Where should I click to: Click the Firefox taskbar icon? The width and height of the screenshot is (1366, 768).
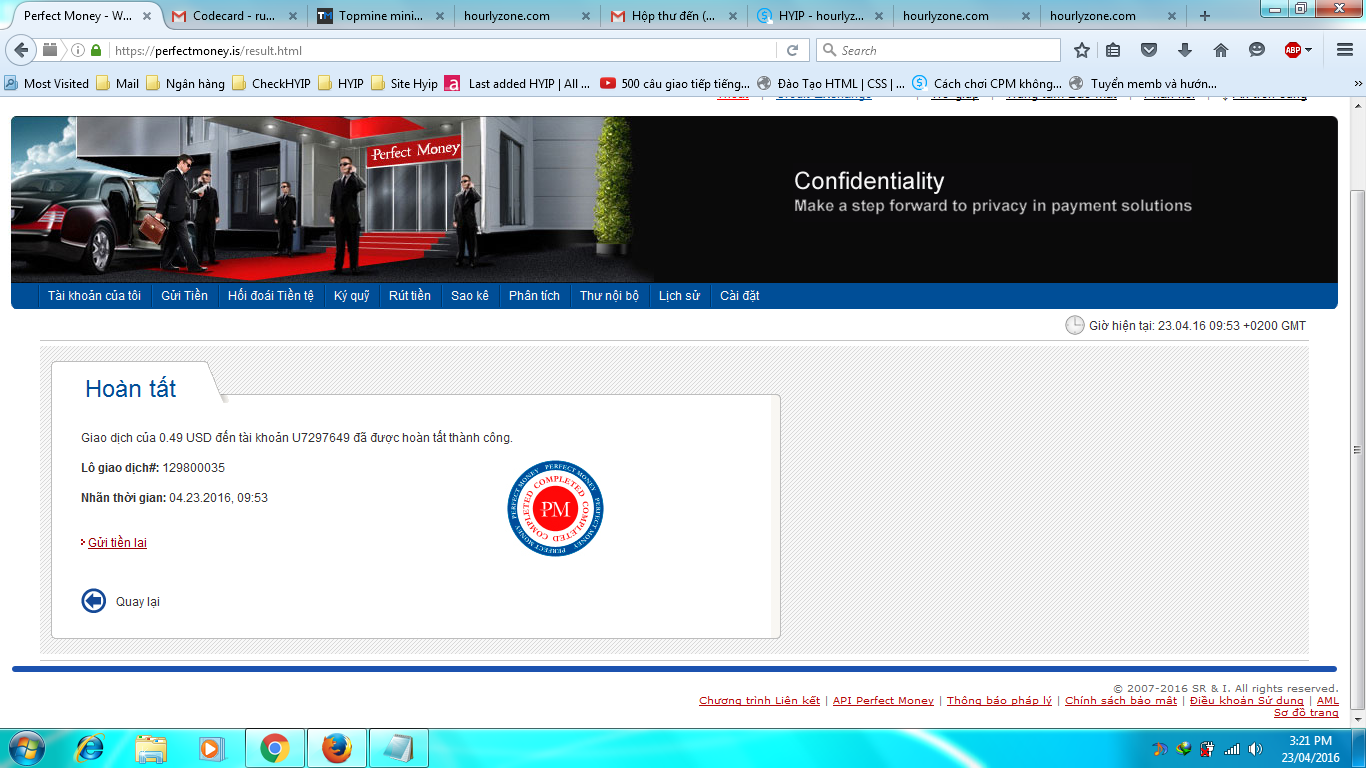pos(336,748)
